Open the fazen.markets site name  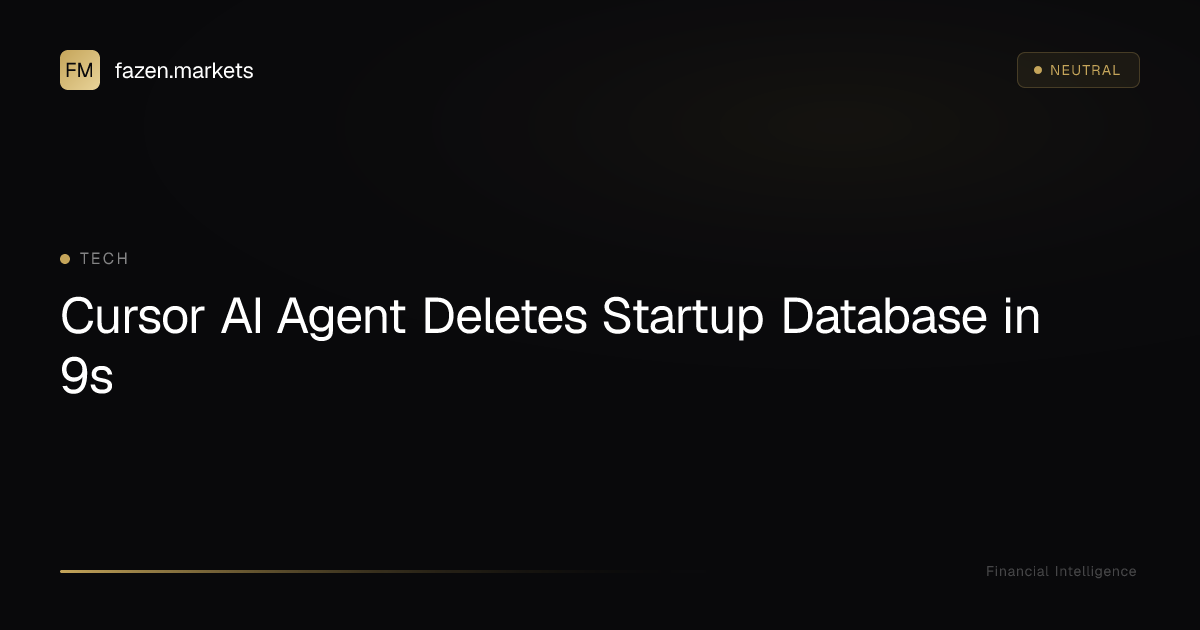point(184,71)
